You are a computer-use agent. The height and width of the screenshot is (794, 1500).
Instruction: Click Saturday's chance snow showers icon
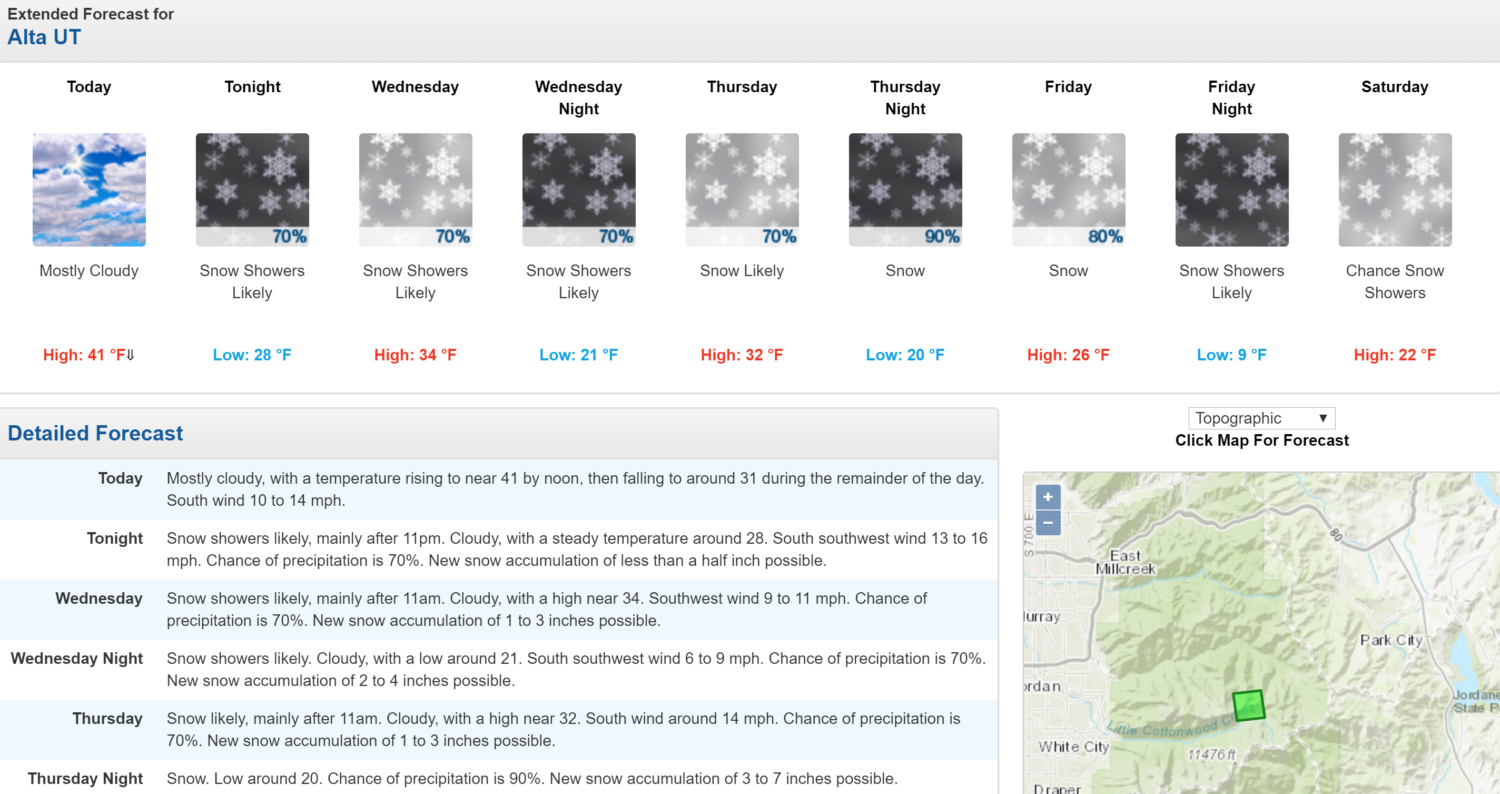click(x=1395, y=190)
